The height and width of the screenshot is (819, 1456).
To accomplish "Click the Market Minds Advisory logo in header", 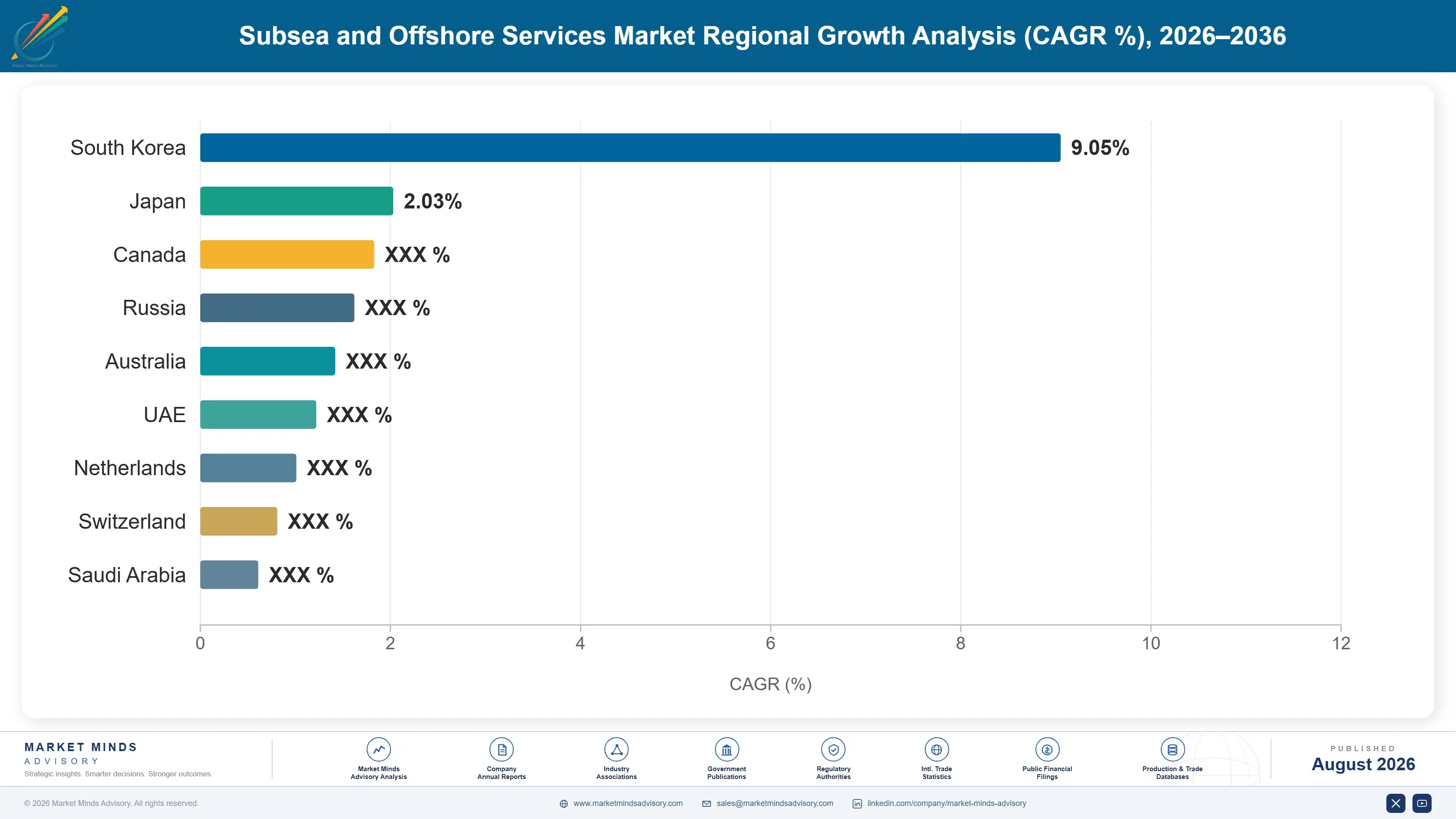I will click(x=39, y=37).
